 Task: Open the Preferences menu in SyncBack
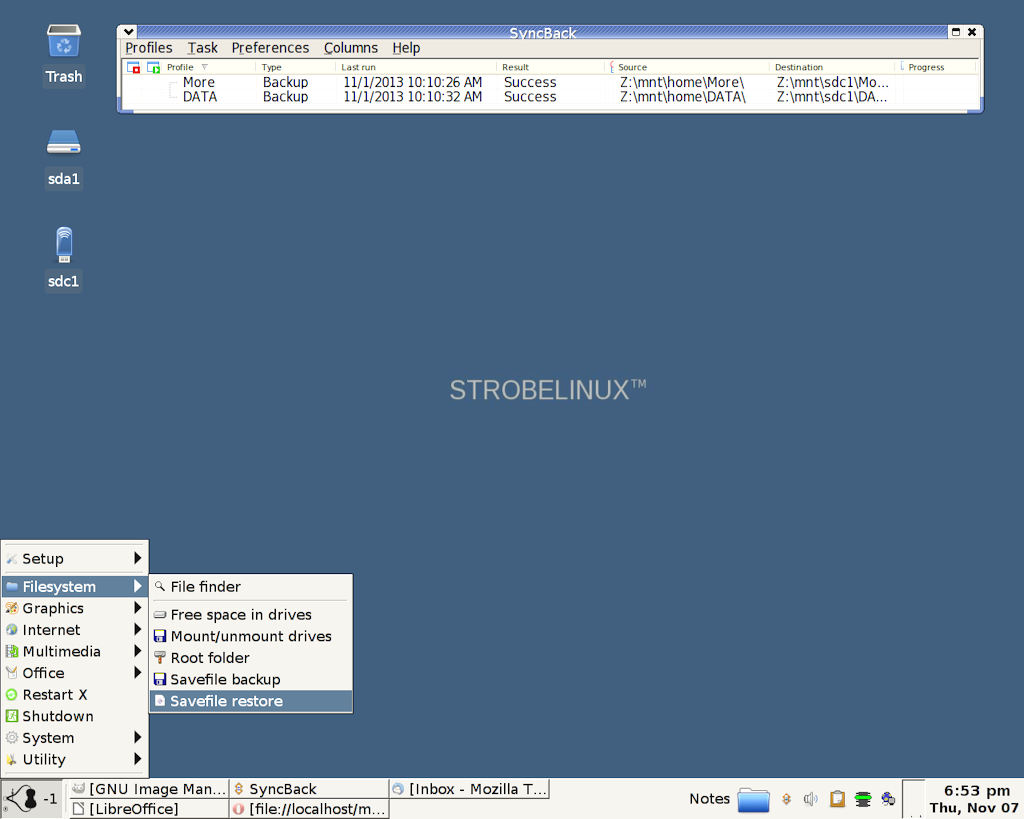(270, 48)
